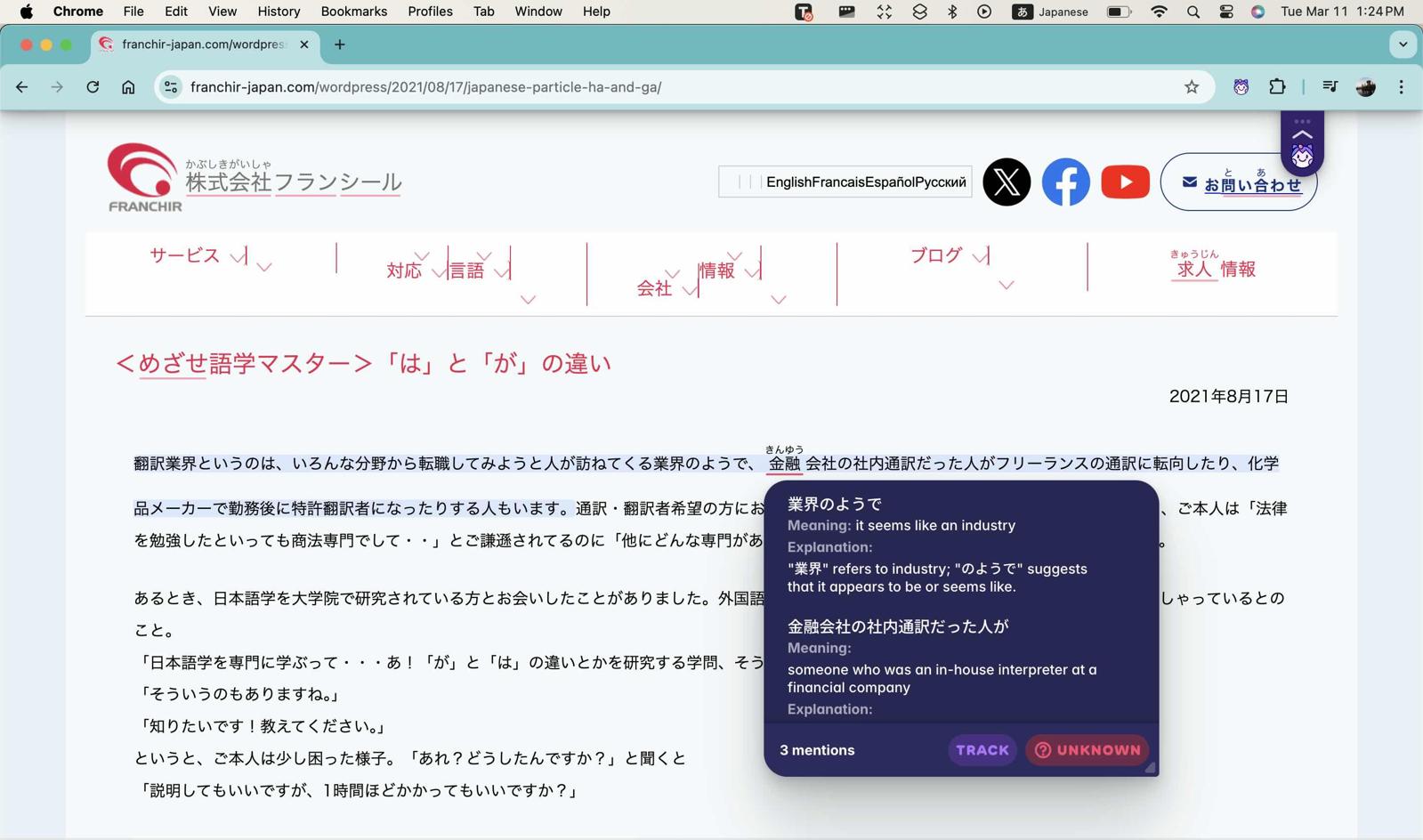Open the media control toolbar icon

1330,86
